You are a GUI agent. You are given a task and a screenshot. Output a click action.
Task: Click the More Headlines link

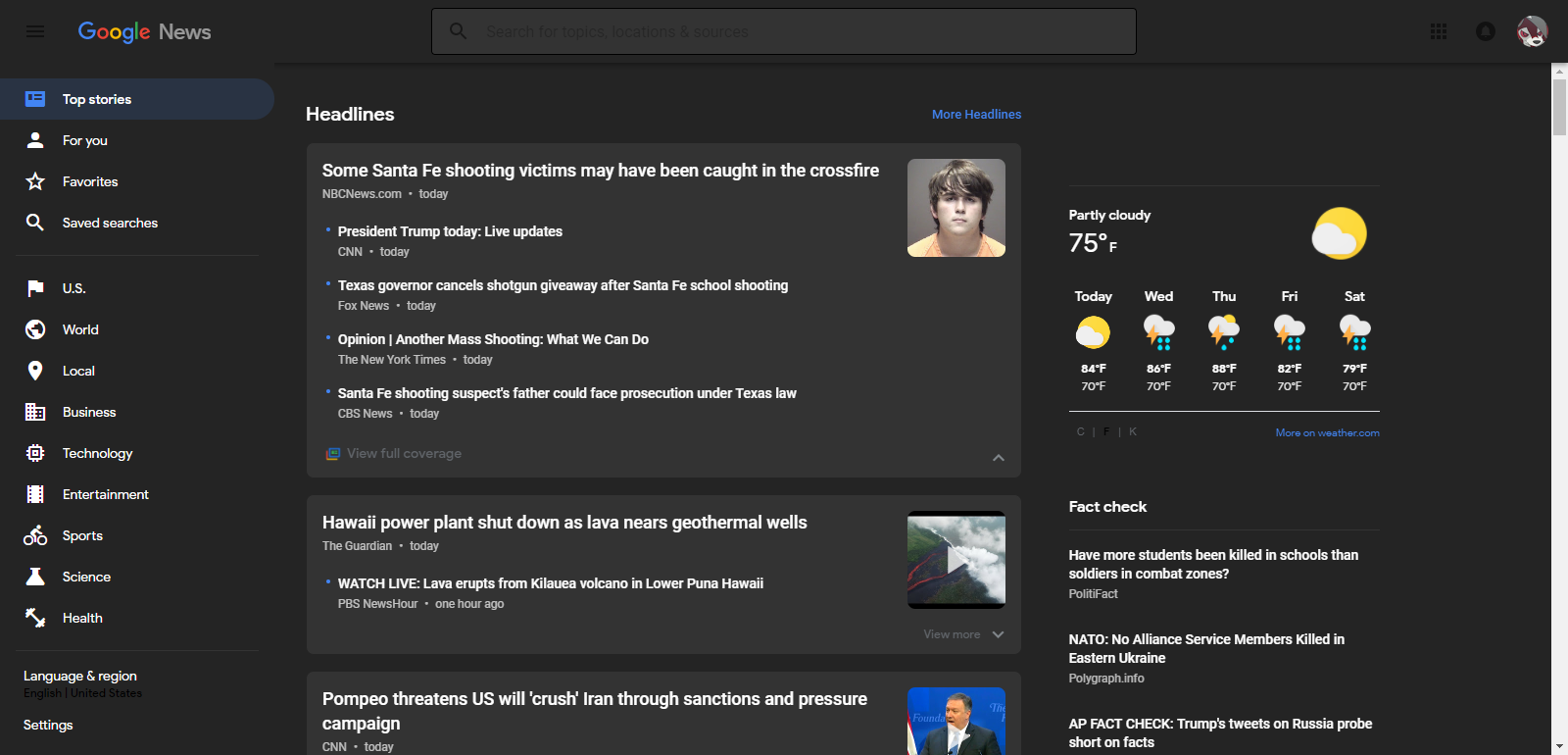pos(976,115)
